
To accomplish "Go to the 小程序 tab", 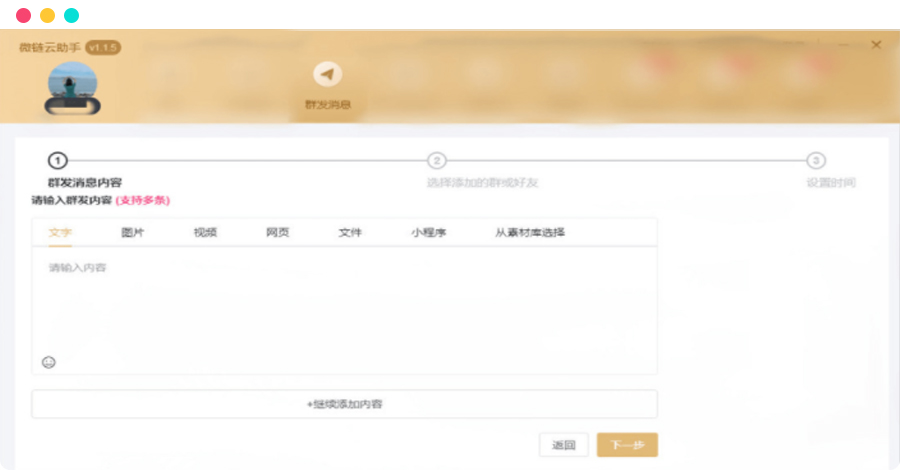I will [x=428, y=232].
